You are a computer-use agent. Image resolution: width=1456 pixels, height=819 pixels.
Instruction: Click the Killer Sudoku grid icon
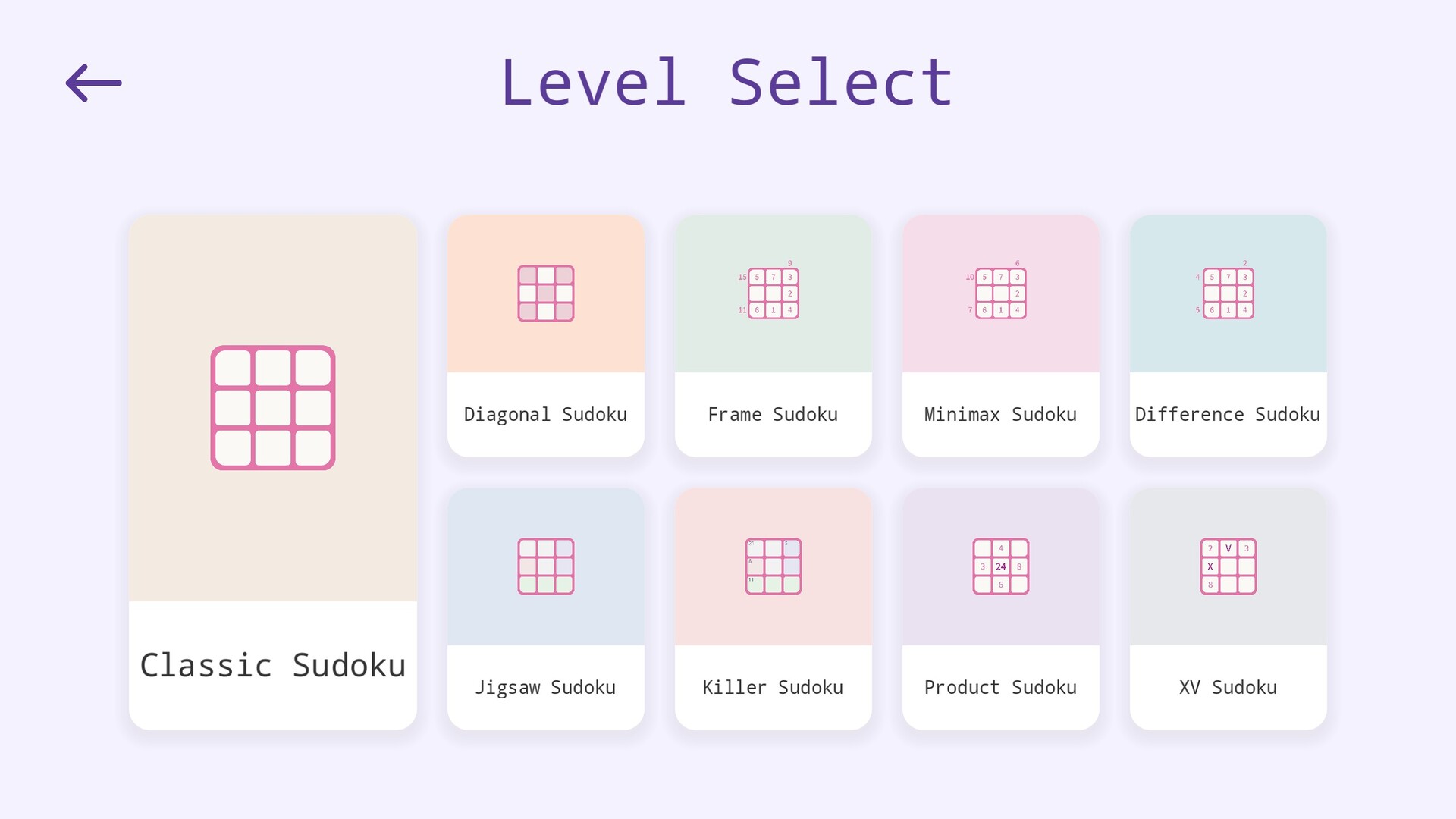773,566
